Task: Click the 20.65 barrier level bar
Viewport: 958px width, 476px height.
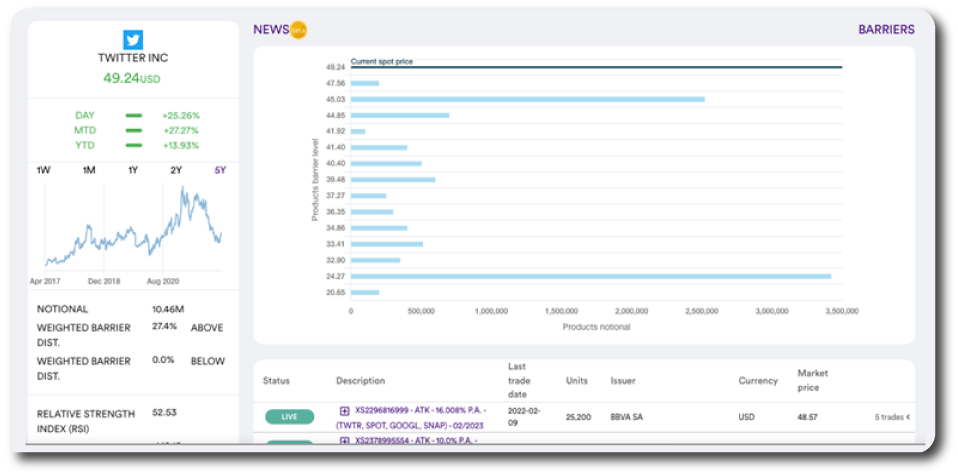Action: (x=365, y=292)
